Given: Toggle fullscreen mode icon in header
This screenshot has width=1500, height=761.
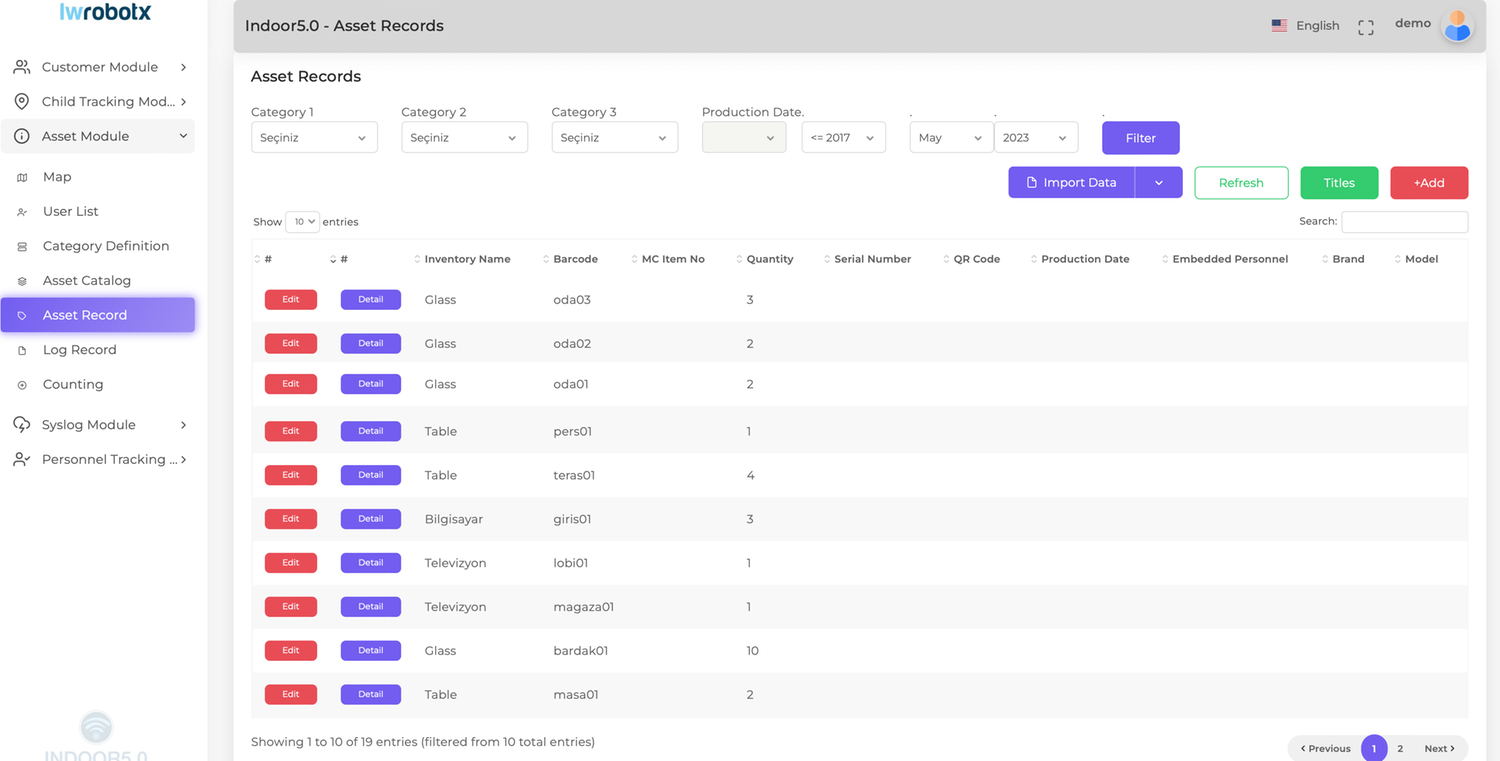Looking at the screenshot, I should pyautogui.click(x=1366, y=27).
